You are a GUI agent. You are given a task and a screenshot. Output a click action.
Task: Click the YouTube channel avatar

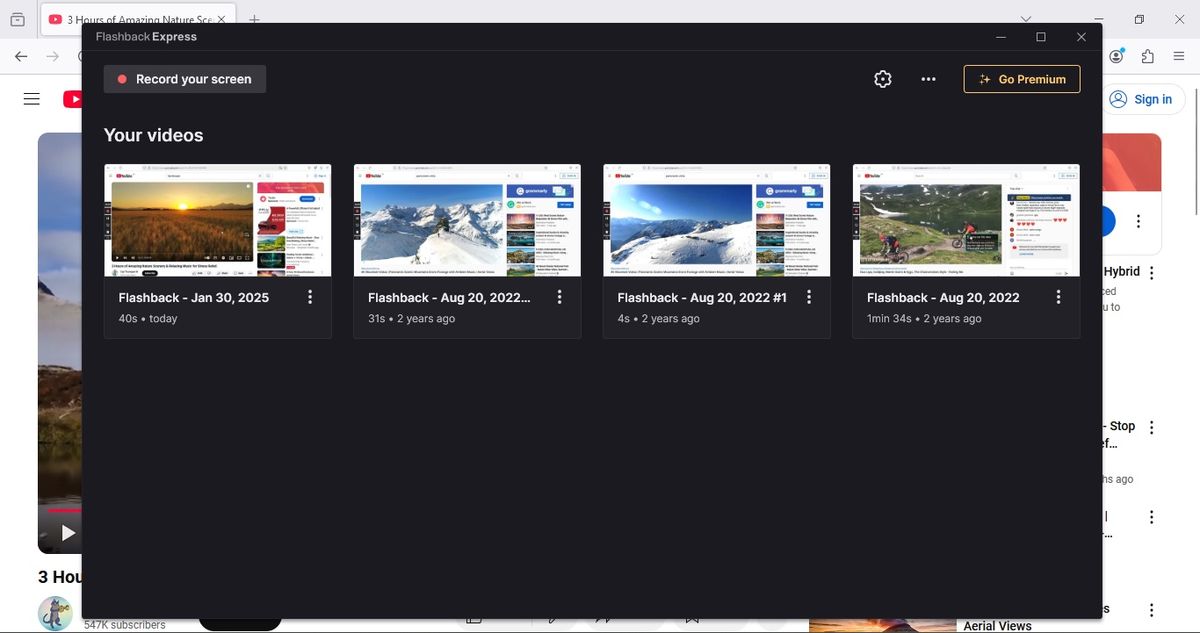click(55, 612)
